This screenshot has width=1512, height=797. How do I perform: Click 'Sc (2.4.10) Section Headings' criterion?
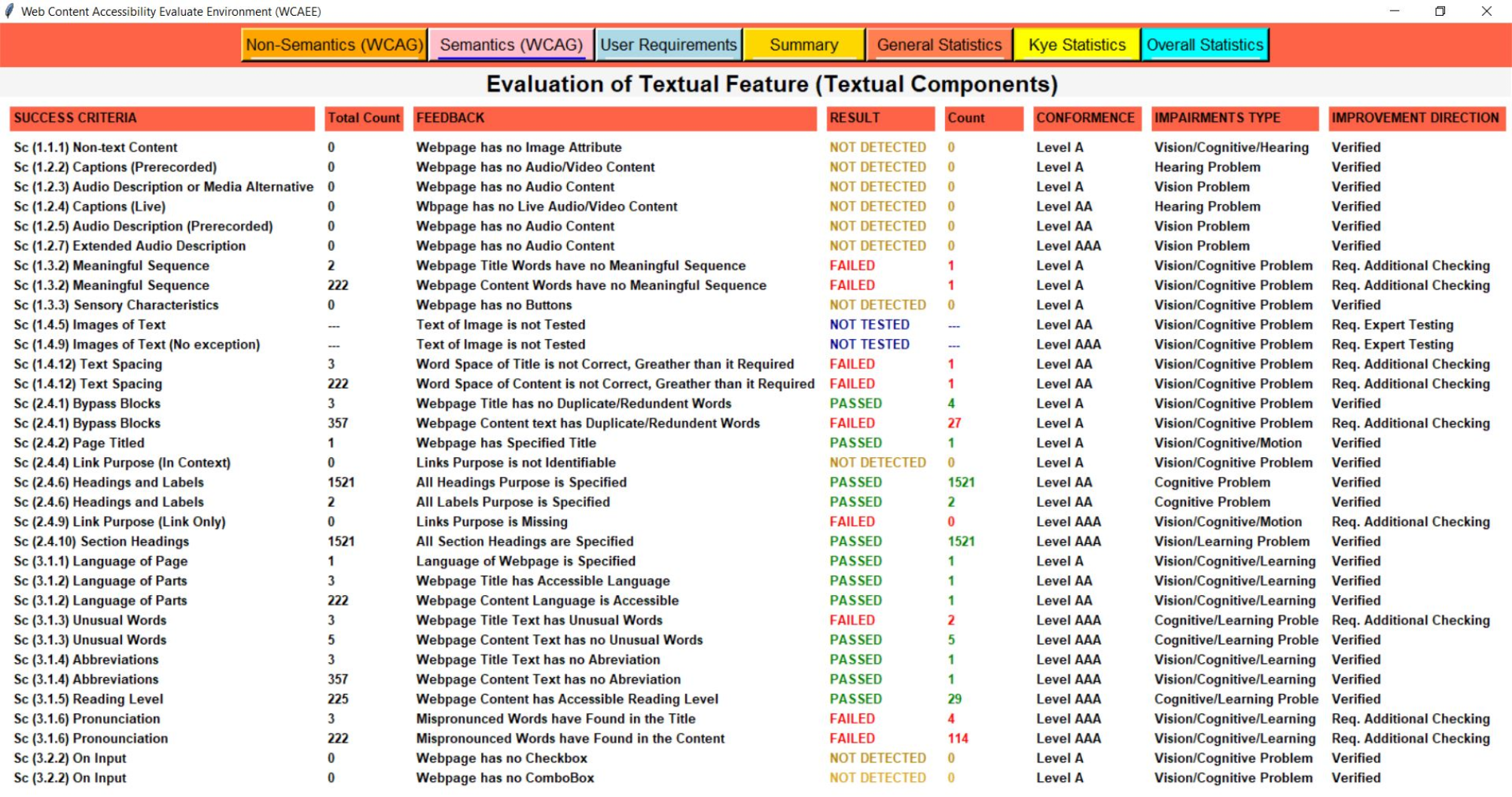(102, 541)
